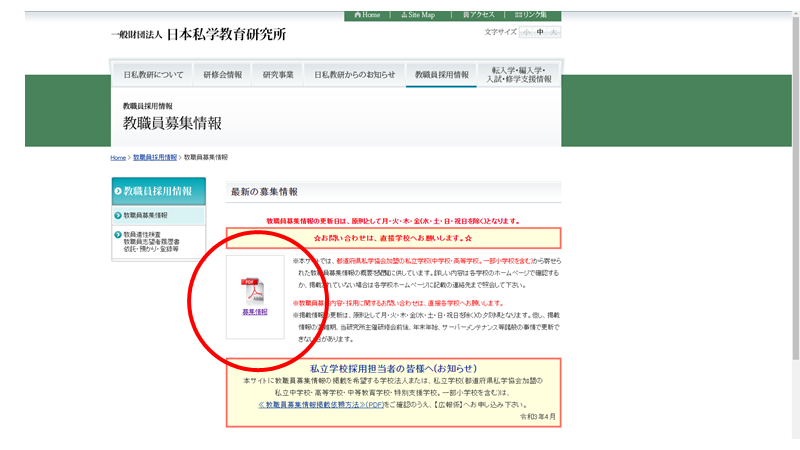
Task: Select 教職員募集情報 in sidebar menu
Action: (x=159, y=215)
